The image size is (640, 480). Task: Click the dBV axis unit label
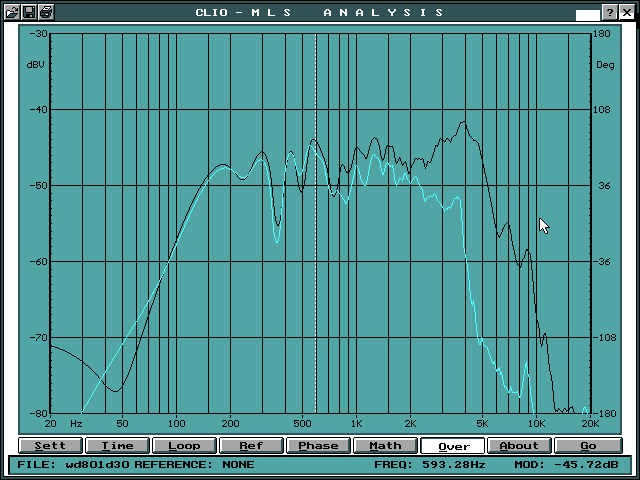click(36, 64)
